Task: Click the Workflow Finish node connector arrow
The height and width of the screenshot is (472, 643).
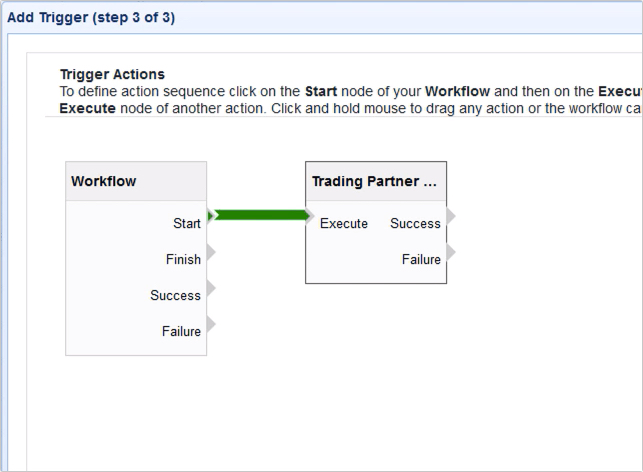Action: pos(211,252)
